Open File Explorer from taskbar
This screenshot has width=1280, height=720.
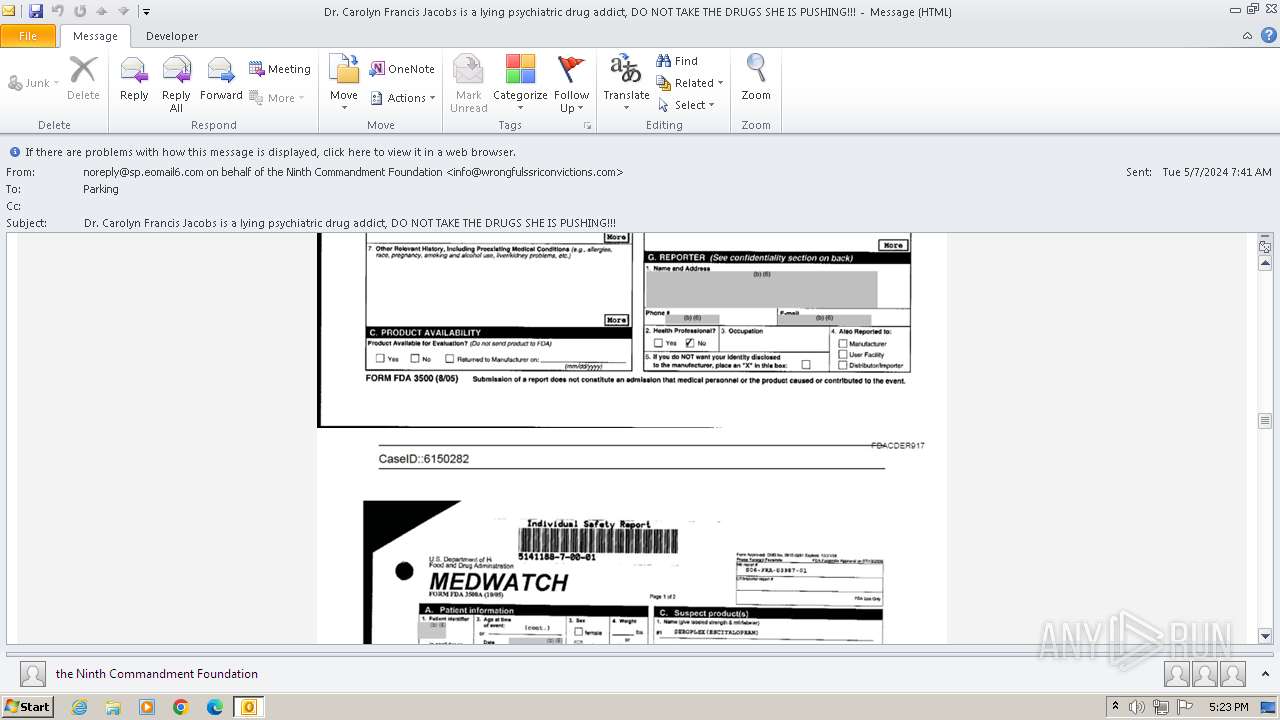tap(113, 707)
